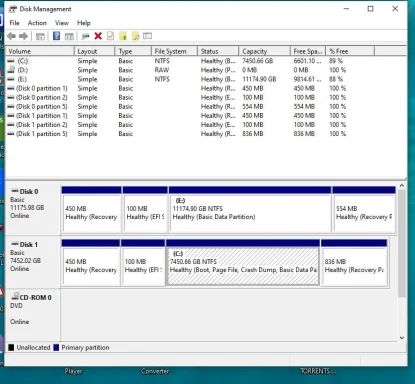Sort by the Layout column header

tap(94, 51)
